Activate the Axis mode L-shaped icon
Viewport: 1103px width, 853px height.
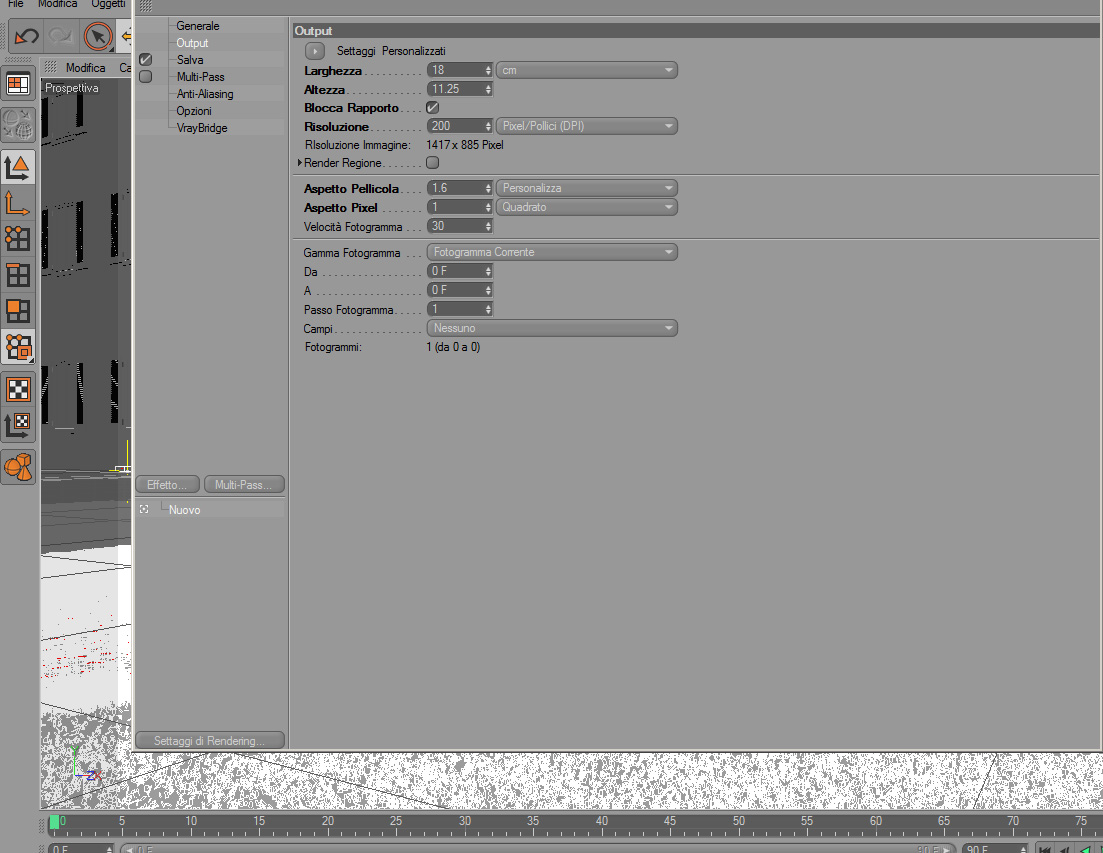[x=18, y=204]
